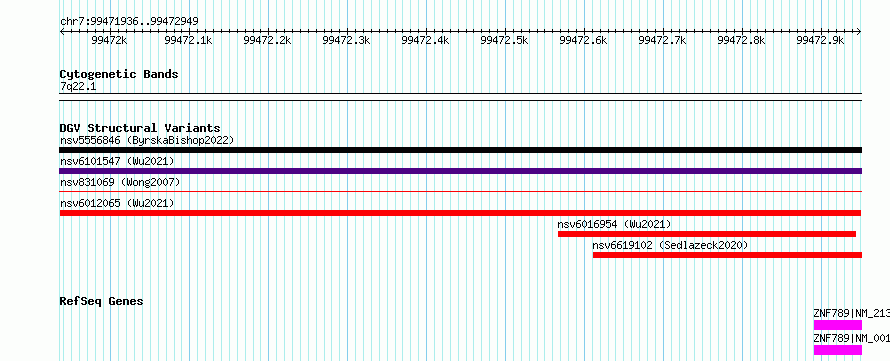Select the red nsv6012065 variant bar

[460, 213]
